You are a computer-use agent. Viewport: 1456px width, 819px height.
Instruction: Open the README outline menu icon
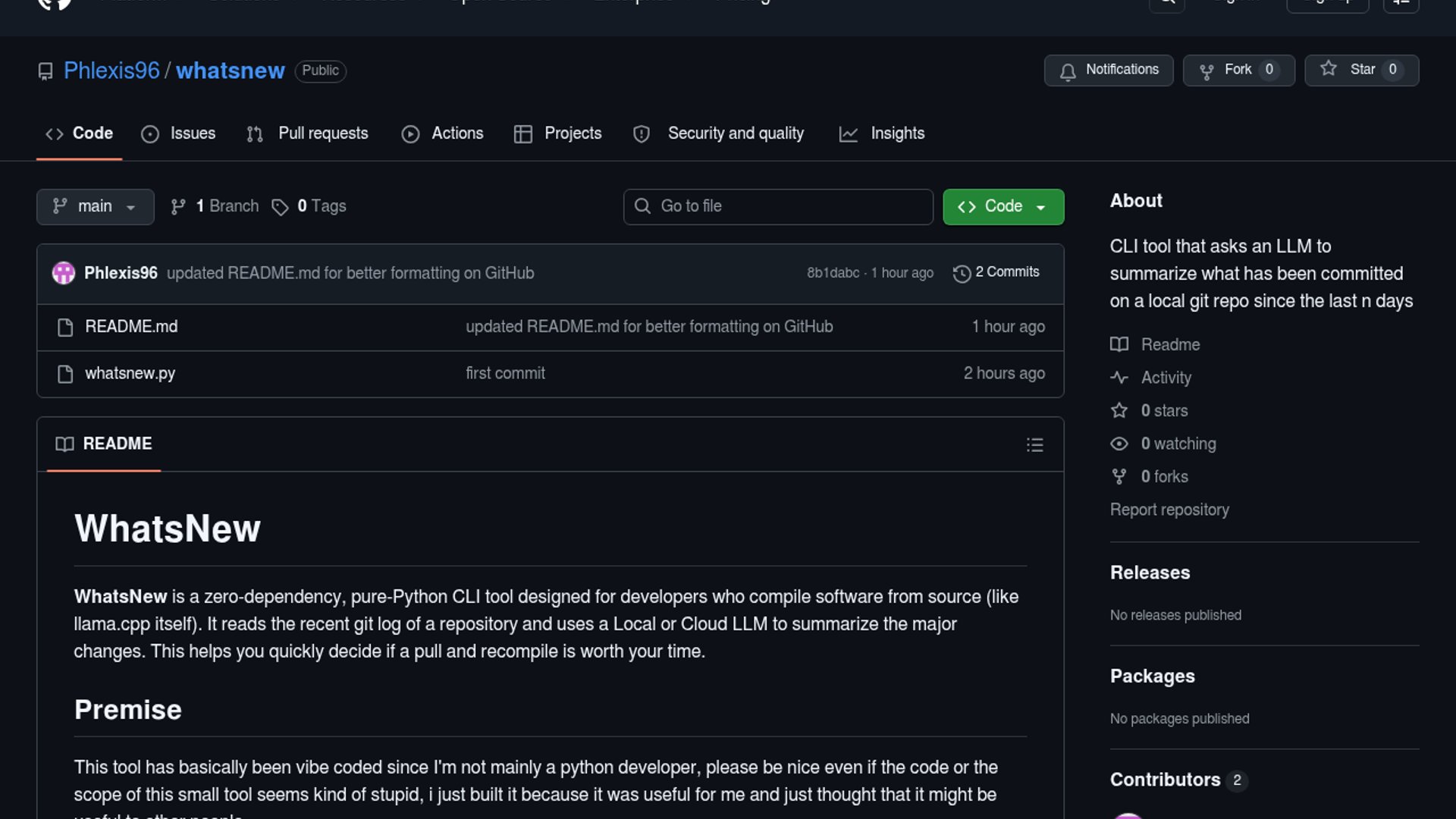[1034, 444]
